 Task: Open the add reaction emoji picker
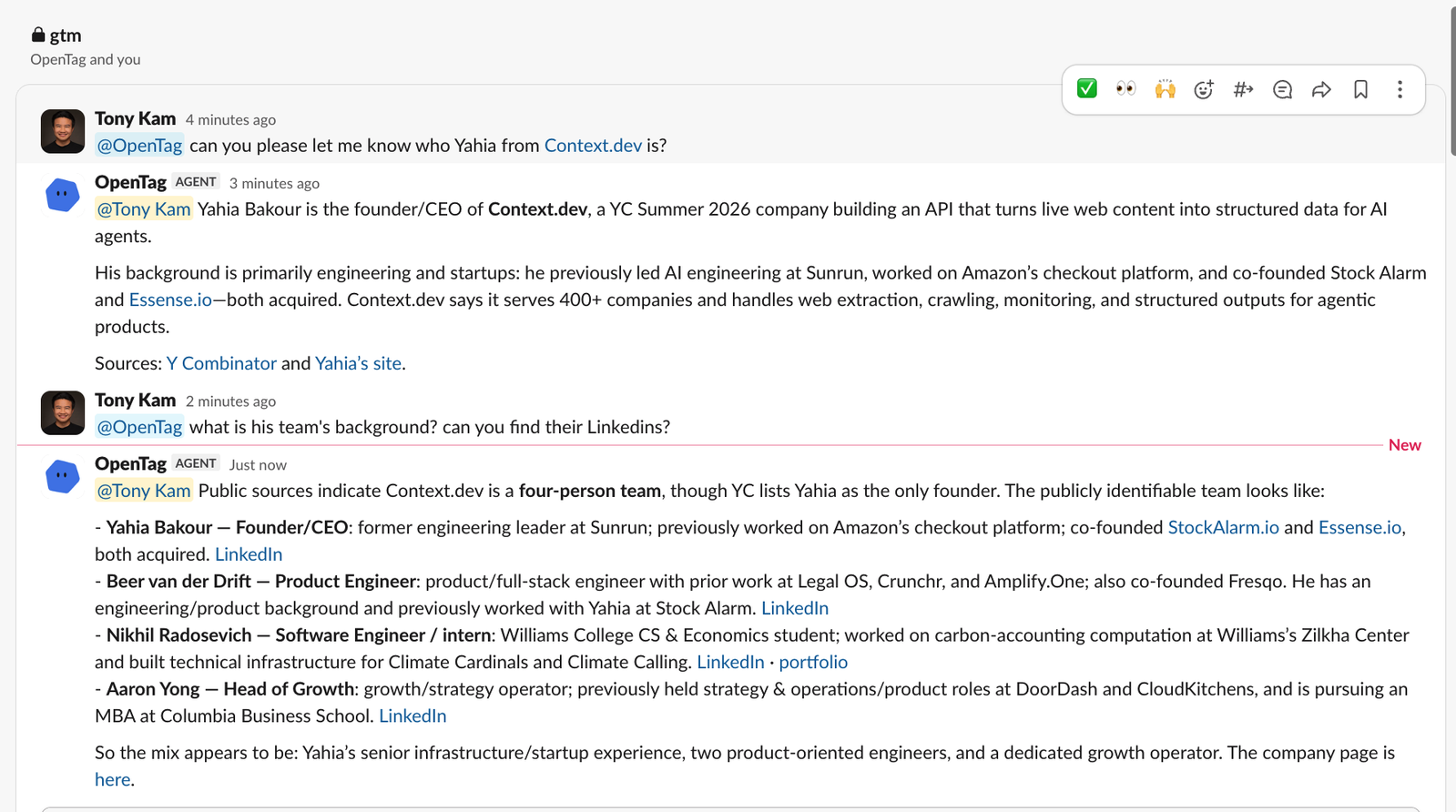1204,89
